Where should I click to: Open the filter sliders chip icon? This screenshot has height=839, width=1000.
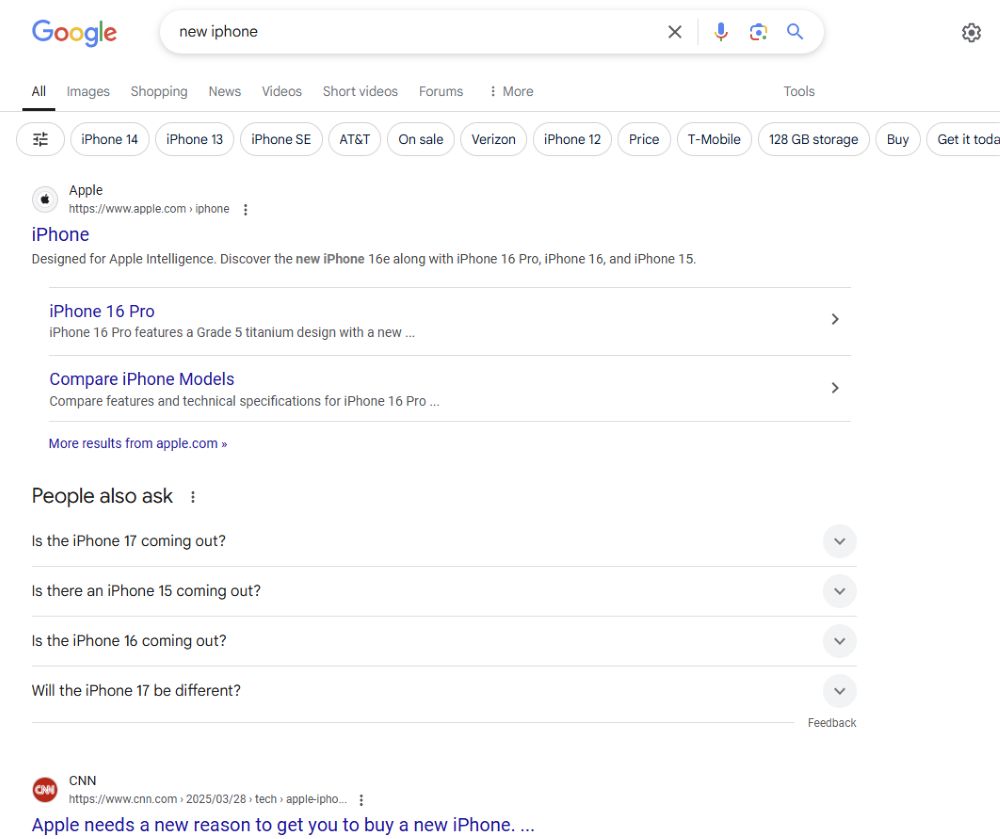(x=40, y=139)
